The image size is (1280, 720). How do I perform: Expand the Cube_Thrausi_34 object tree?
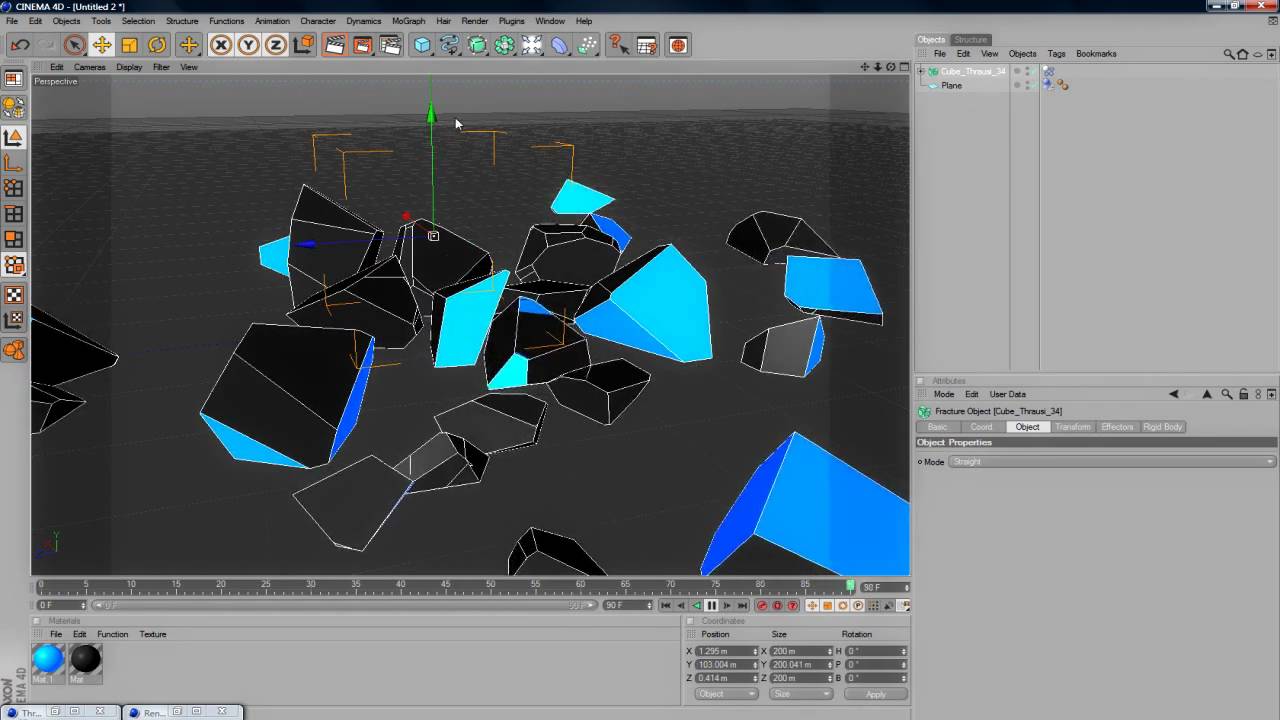coord(921,72)
